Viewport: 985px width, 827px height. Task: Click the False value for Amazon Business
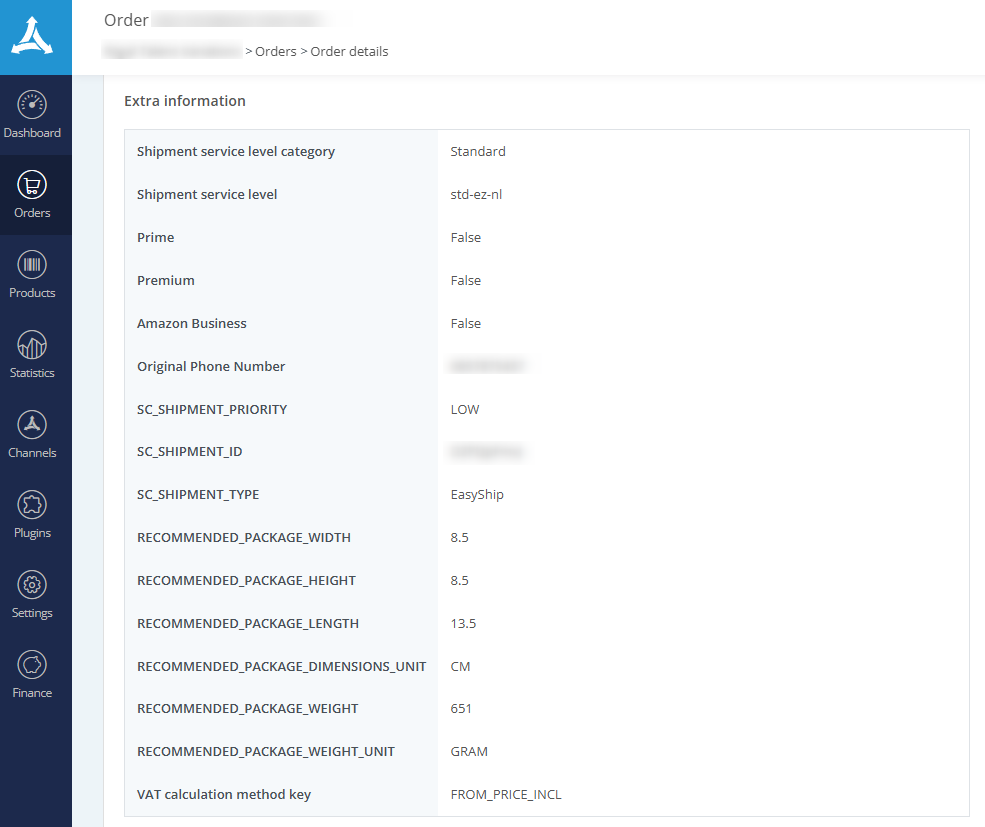pos(465,324)
